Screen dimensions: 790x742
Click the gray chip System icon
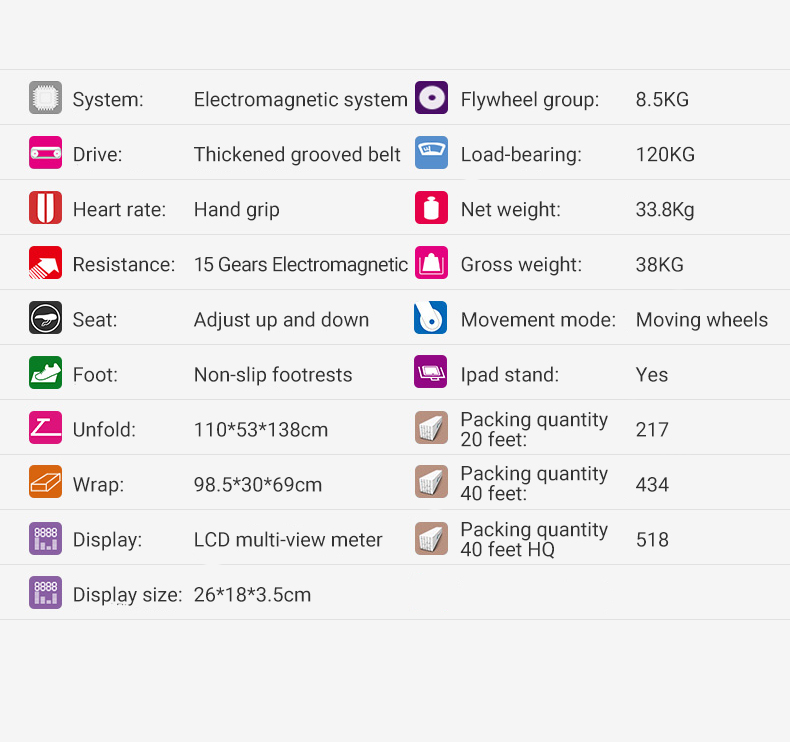(x=45, y=97)
